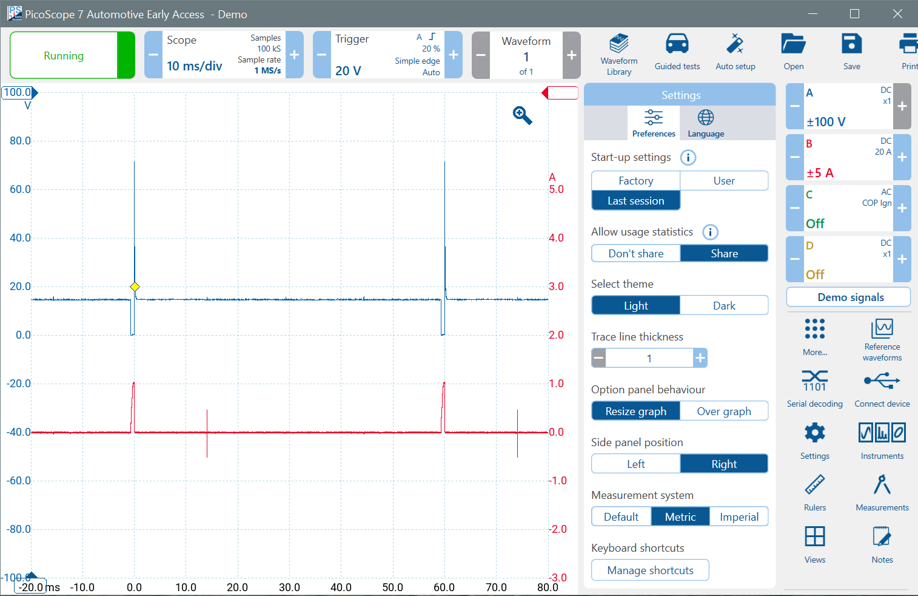918x596 pixels.
Task: Open Scope 10 ms/div options
Action: (x=224, y=55)
